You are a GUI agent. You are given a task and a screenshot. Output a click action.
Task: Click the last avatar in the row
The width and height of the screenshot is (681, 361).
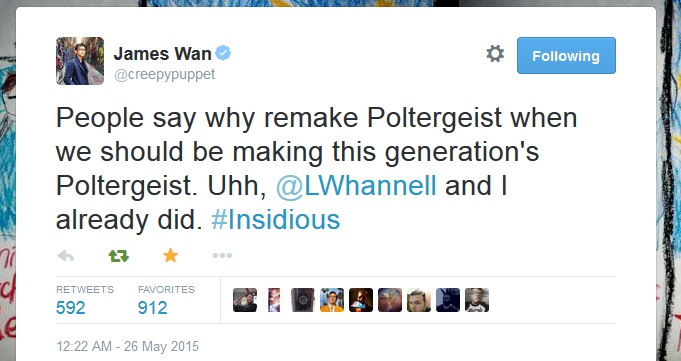(x=477, y=300)
